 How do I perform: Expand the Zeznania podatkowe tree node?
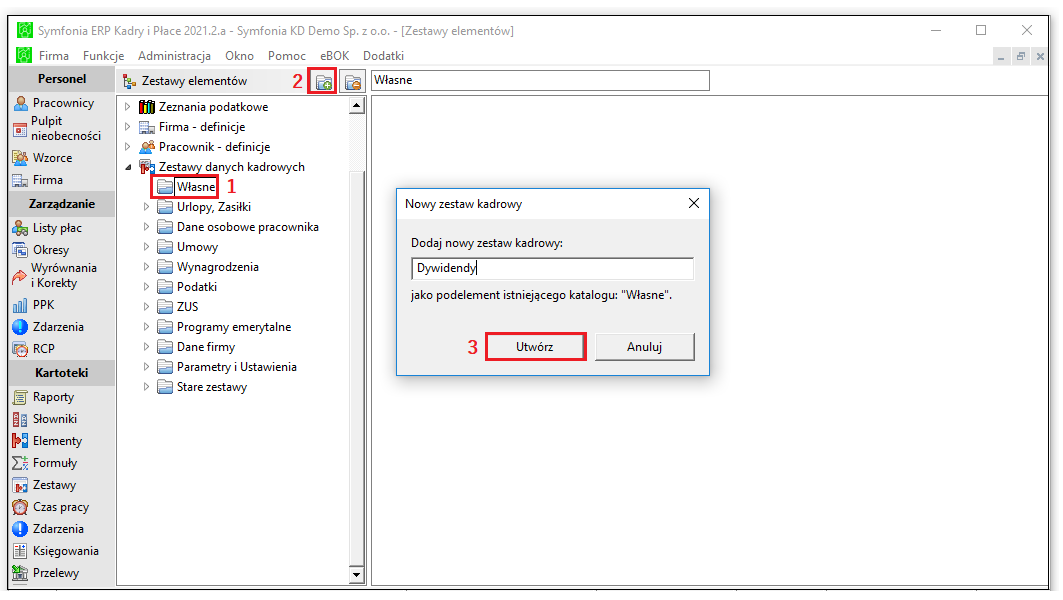pyautogui.click(x=127, y=107)
